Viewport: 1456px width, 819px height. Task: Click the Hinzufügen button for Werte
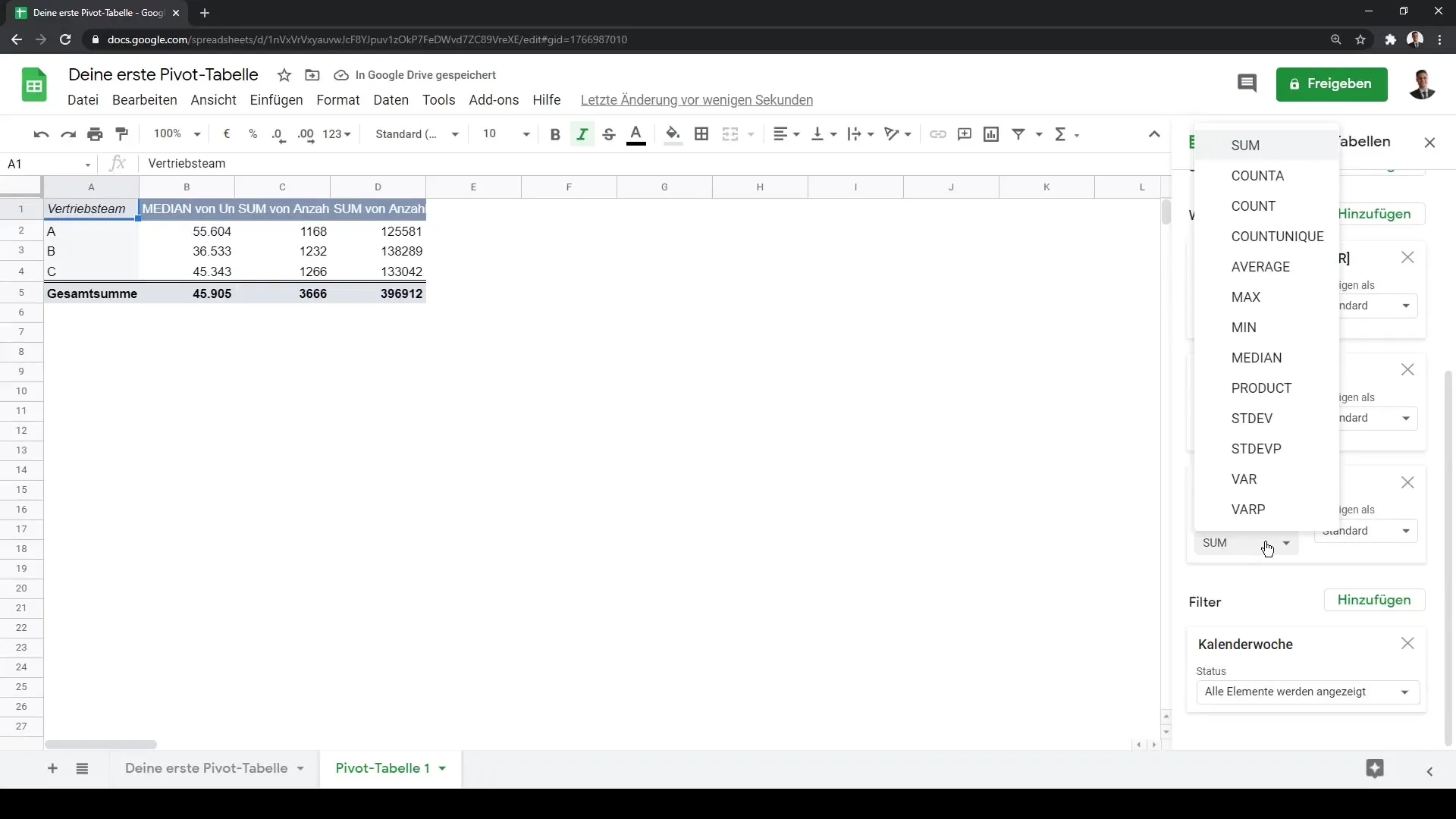pos(1375,213)
